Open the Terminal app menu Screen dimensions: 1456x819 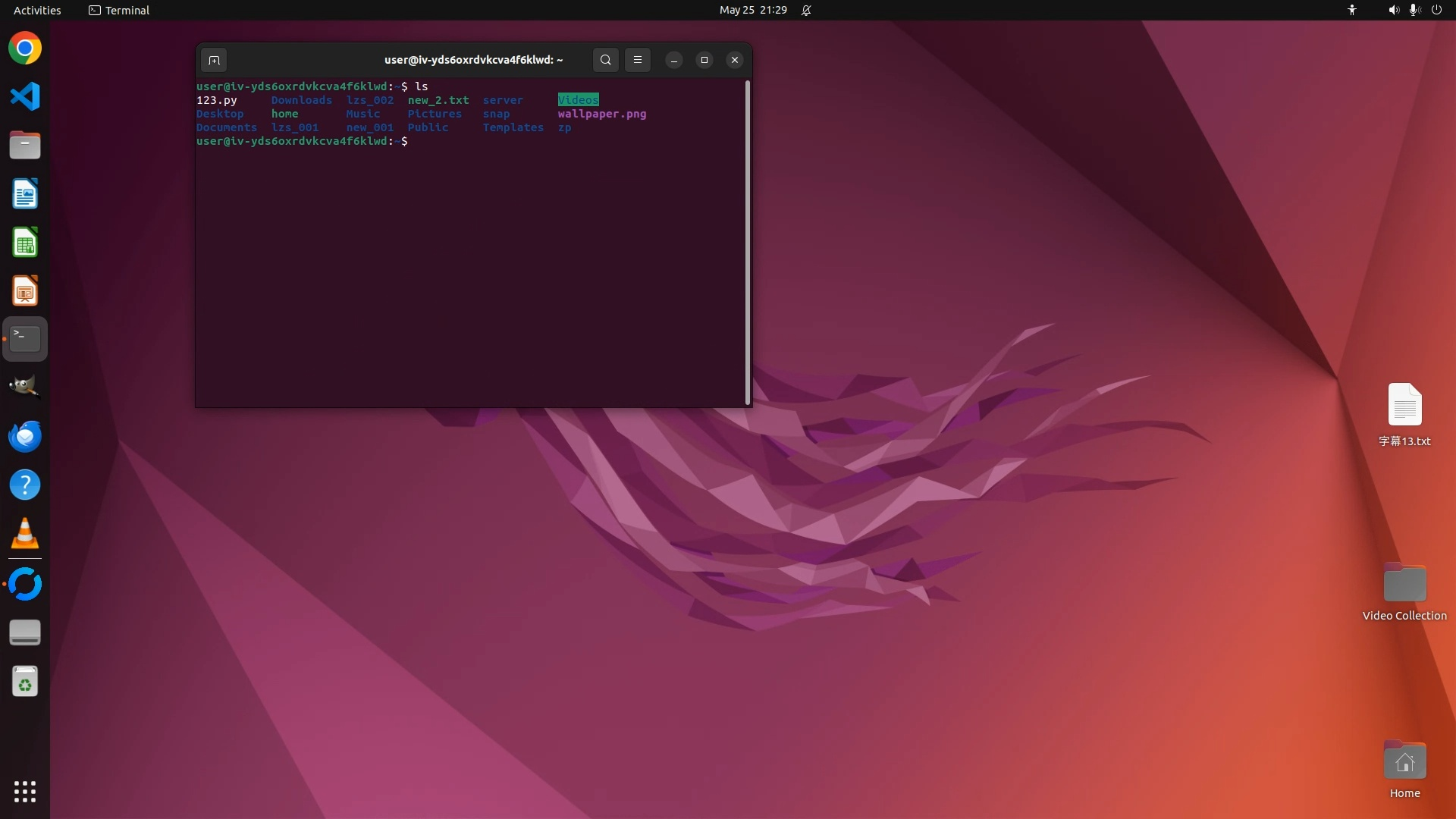pos(119,10)
